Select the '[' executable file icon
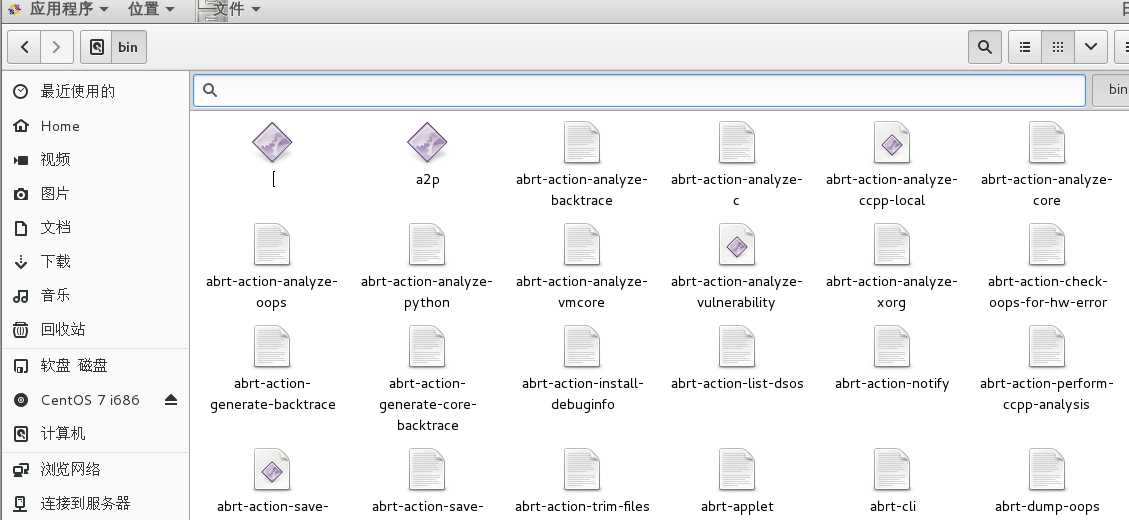Screen dimensions: 1129x520 click(x=272, y=142)
